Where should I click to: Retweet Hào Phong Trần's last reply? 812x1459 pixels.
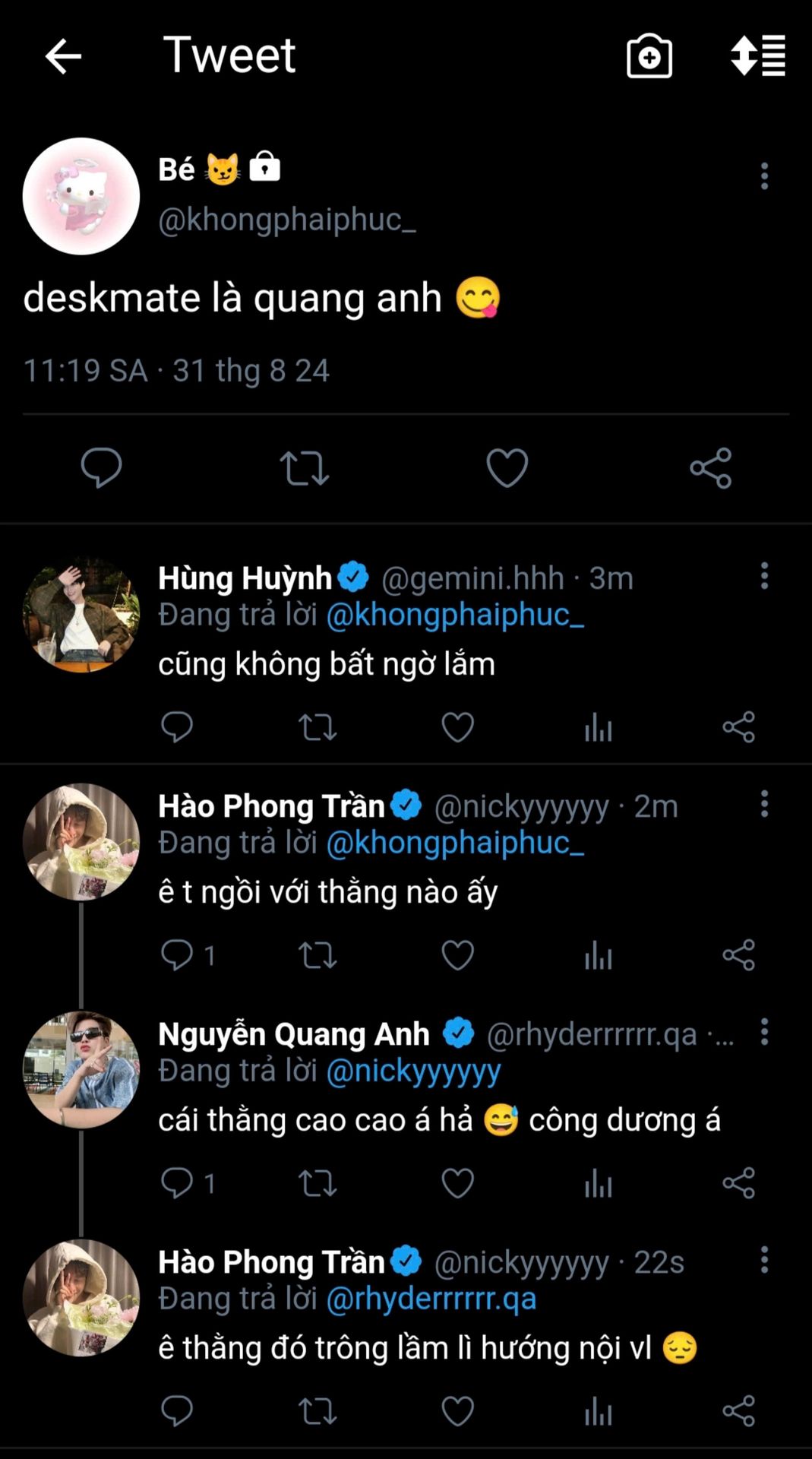pos(318,1411)
